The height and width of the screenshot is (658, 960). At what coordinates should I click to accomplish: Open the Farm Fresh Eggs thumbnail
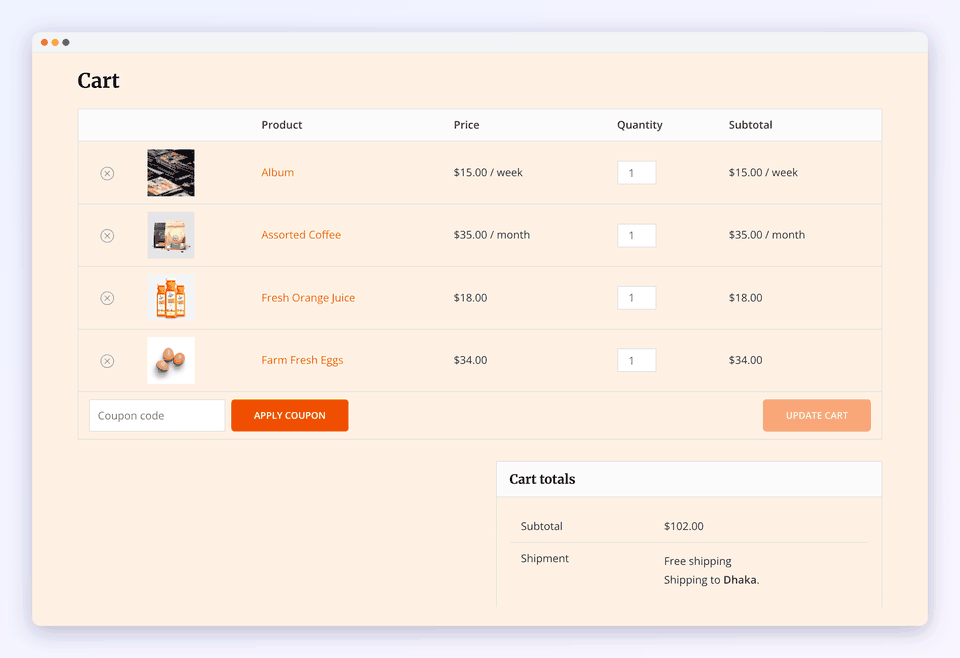[171, 361]
